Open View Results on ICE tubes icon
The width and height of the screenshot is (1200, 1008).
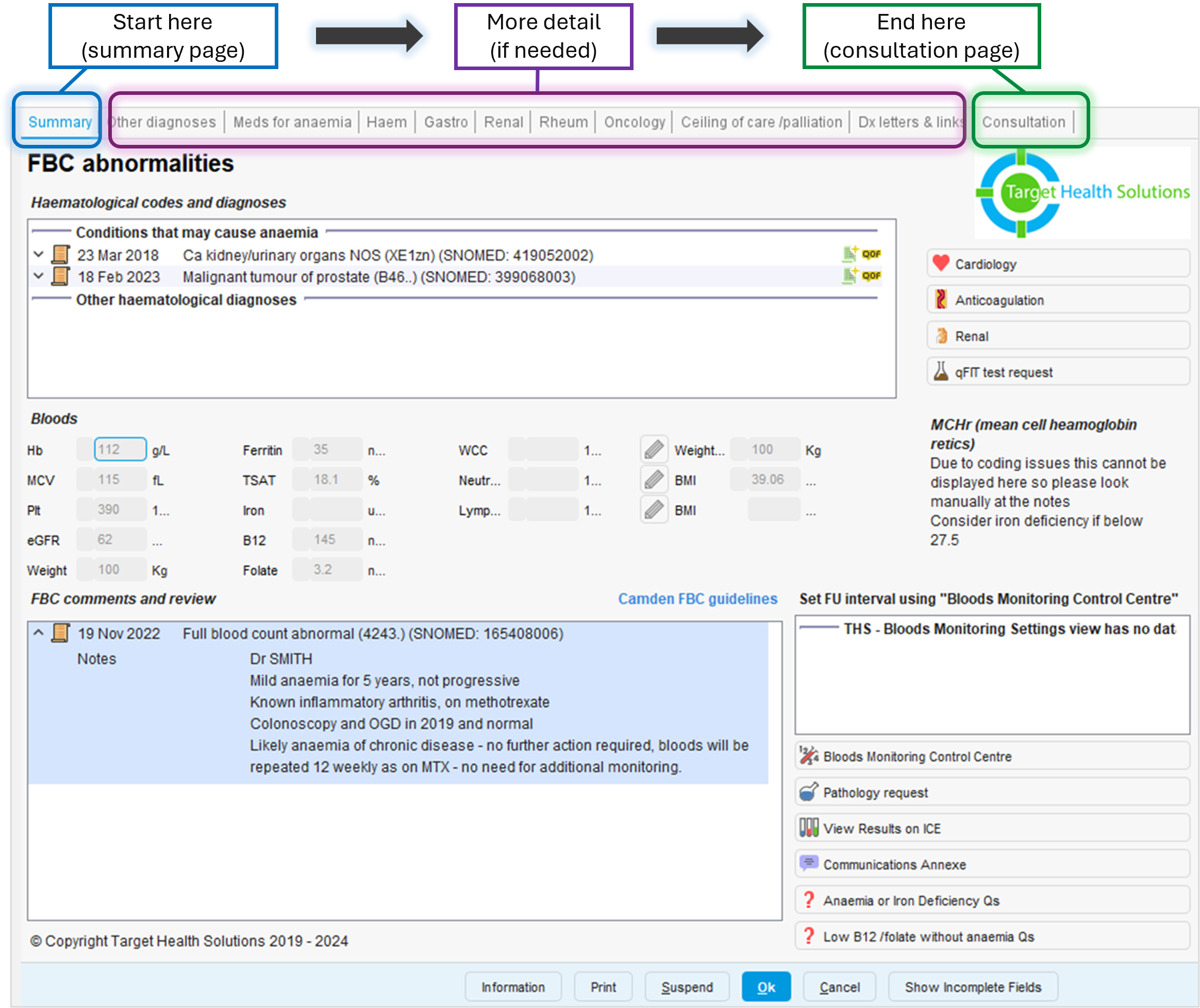(x=809, y=828)
